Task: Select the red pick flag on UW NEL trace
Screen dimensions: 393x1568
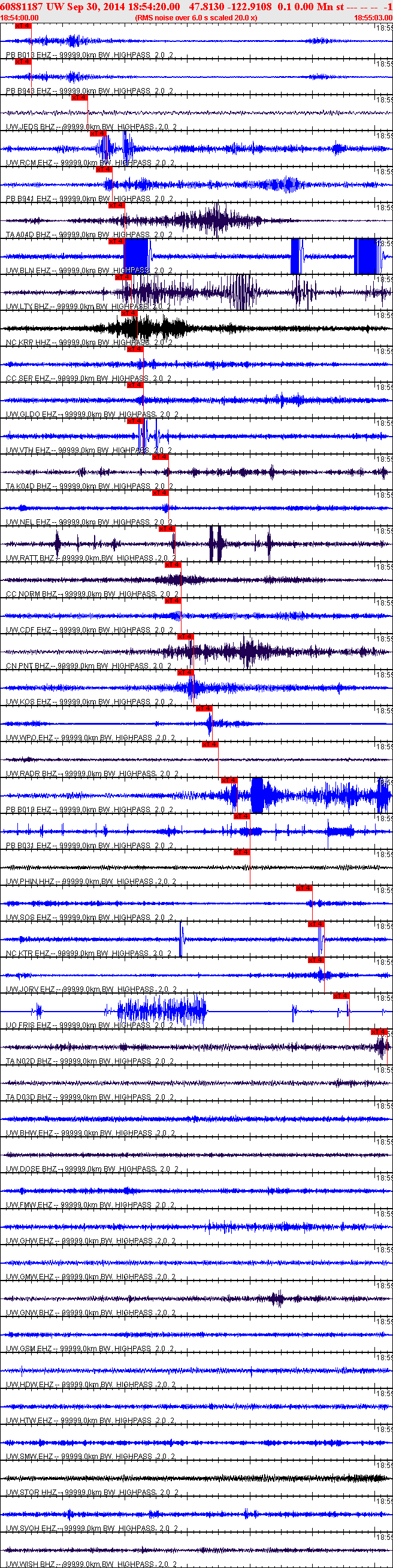Action: click(x=160, y=493)
